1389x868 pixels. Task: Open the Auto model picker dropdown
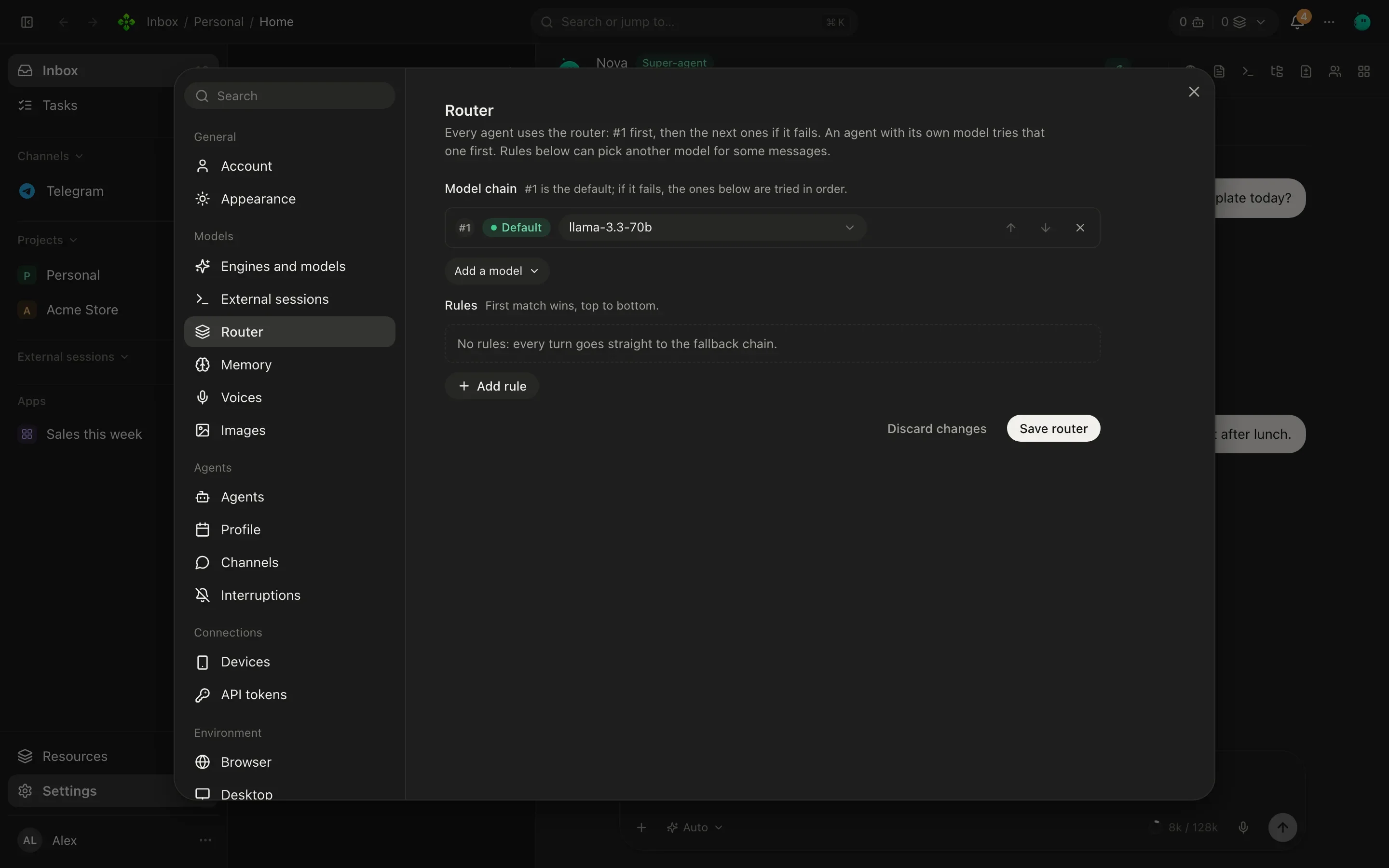click(694, 827)
